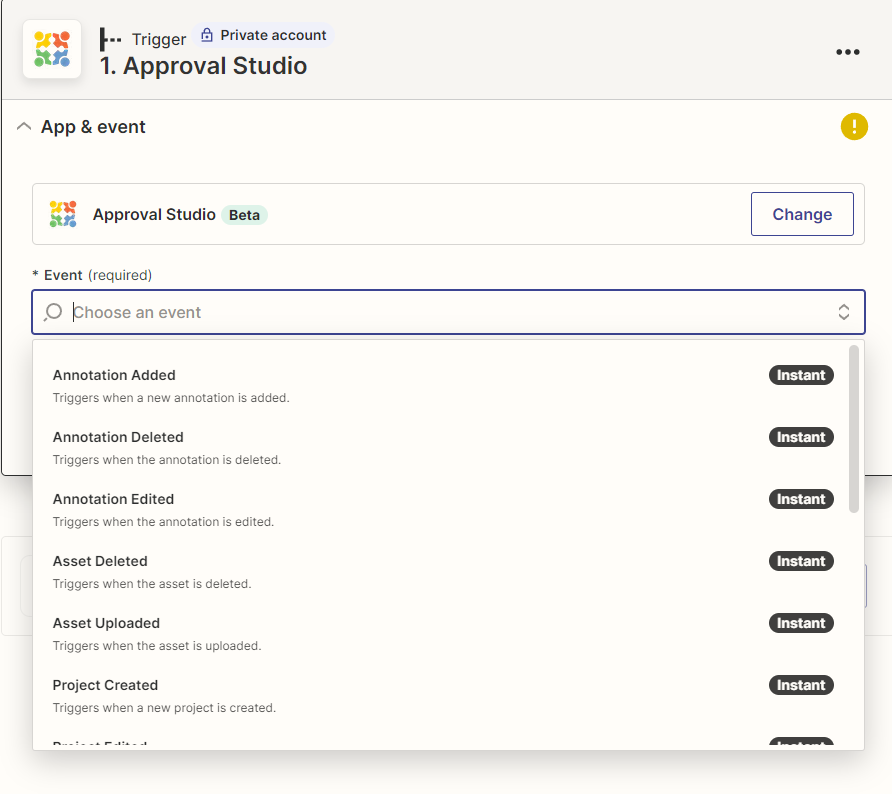Open the three-dot more options menu
Viewport: 892px width, 794px height.
847,52
